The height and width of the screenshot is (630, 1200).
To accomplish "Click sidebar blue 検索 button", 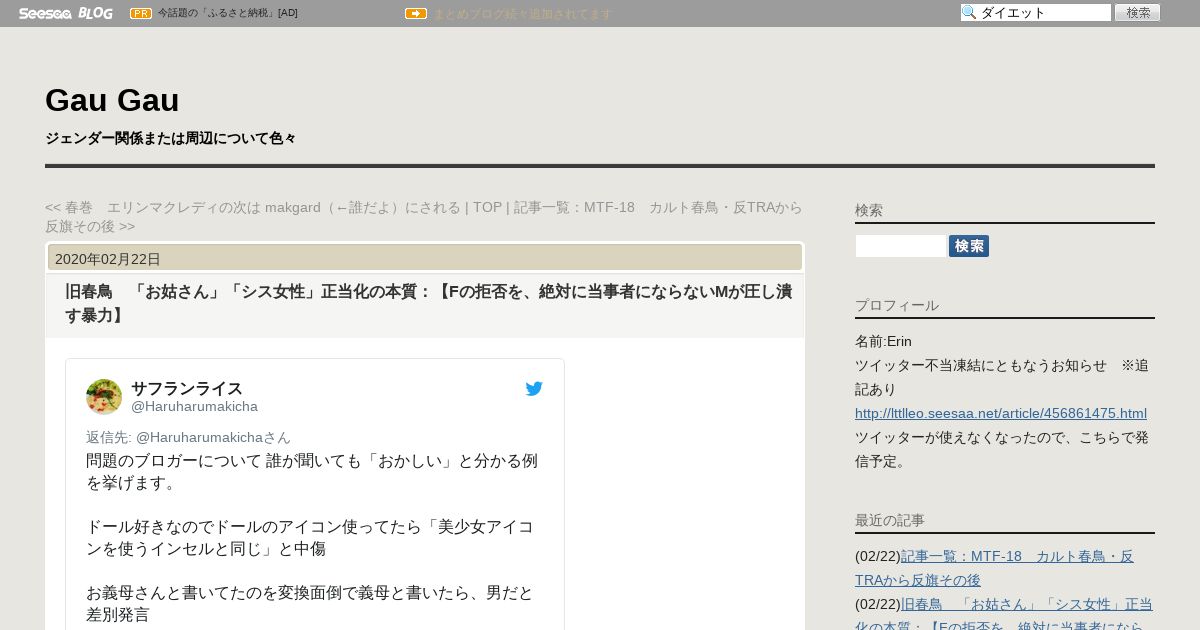I will tap(969, 246).
